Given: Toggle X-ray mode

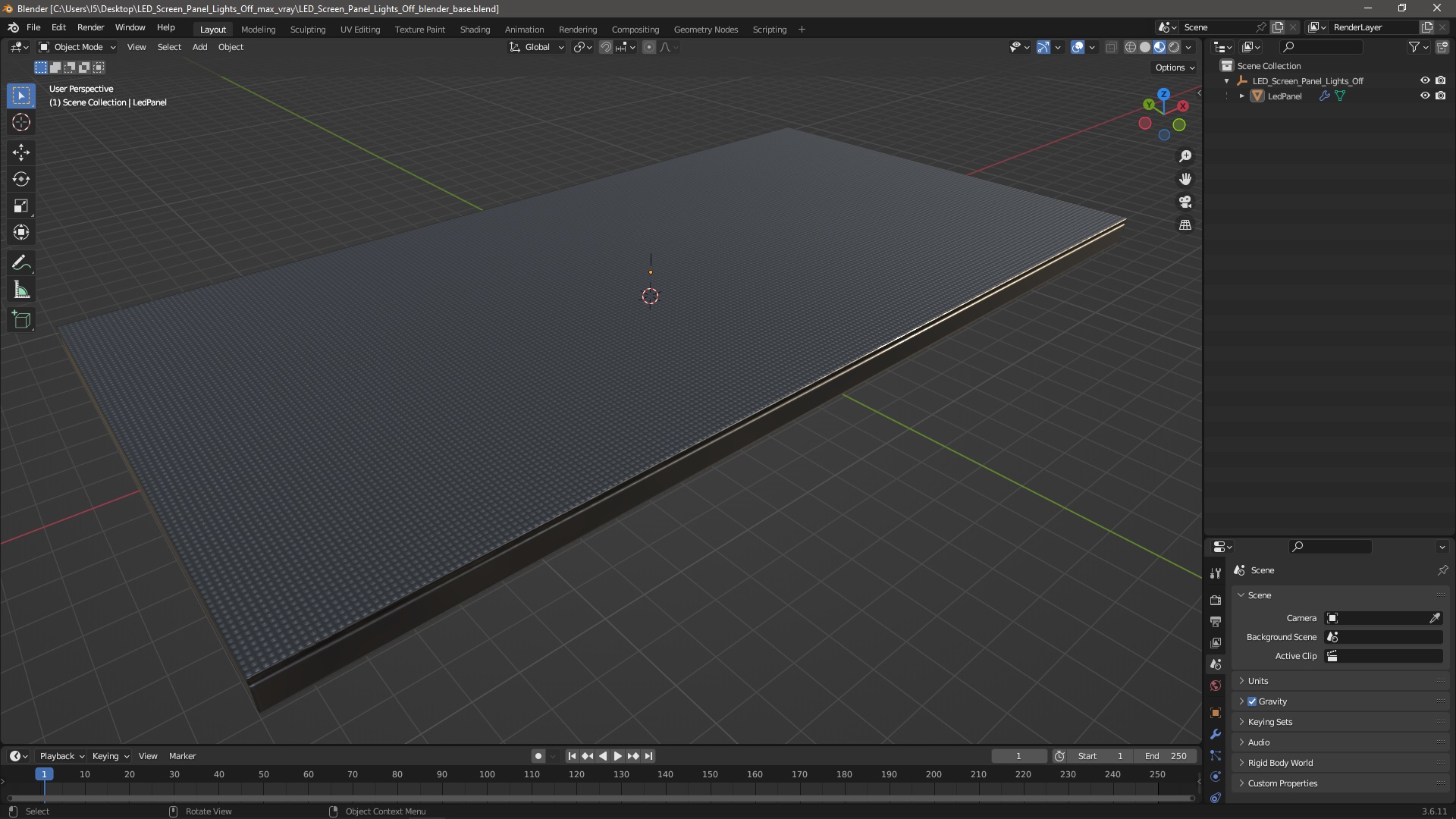Looking at the screenshot, I should 1111,47.
